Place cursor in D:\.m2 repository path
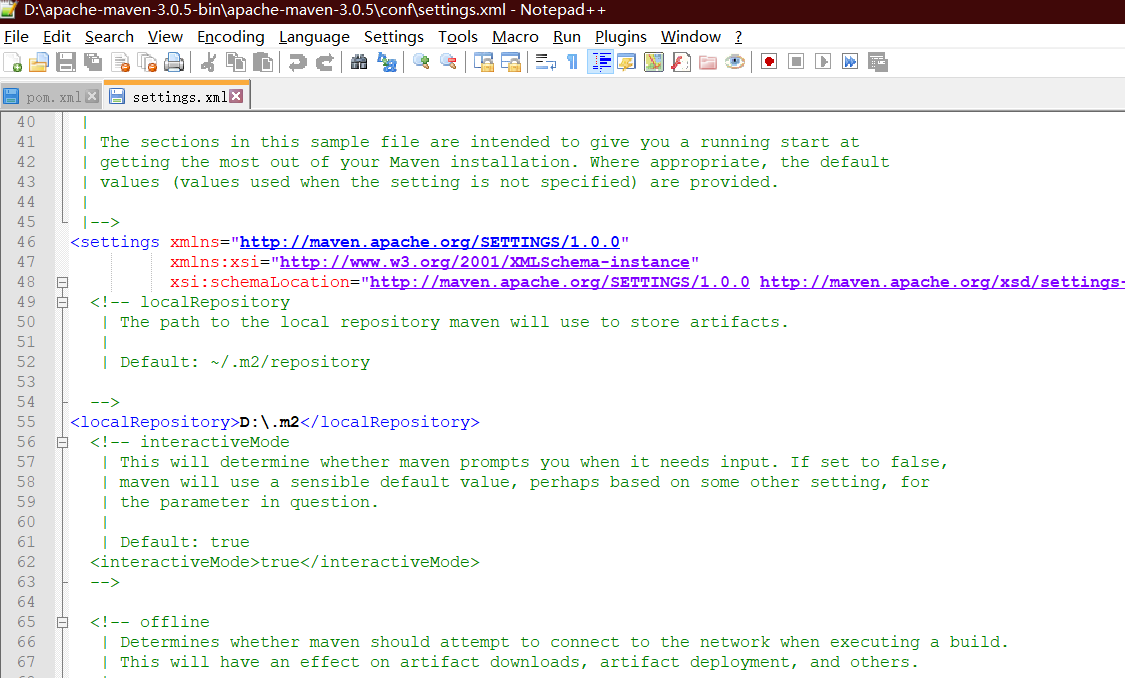The height and width of the screenshot is (678, 1125). tap(269, 423)
